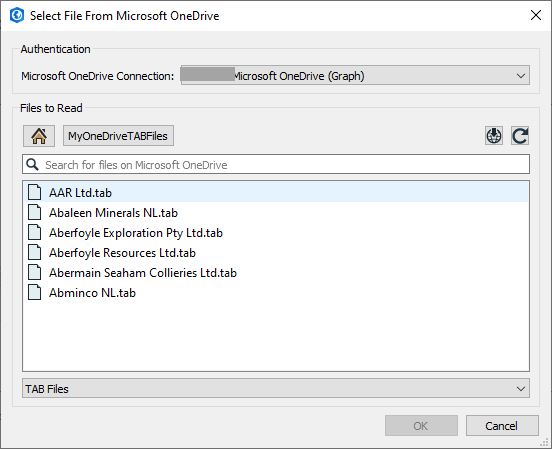Go to the OneDrive home folder
The width and height of the screenshot is (552, 449).
pos(39,136)
